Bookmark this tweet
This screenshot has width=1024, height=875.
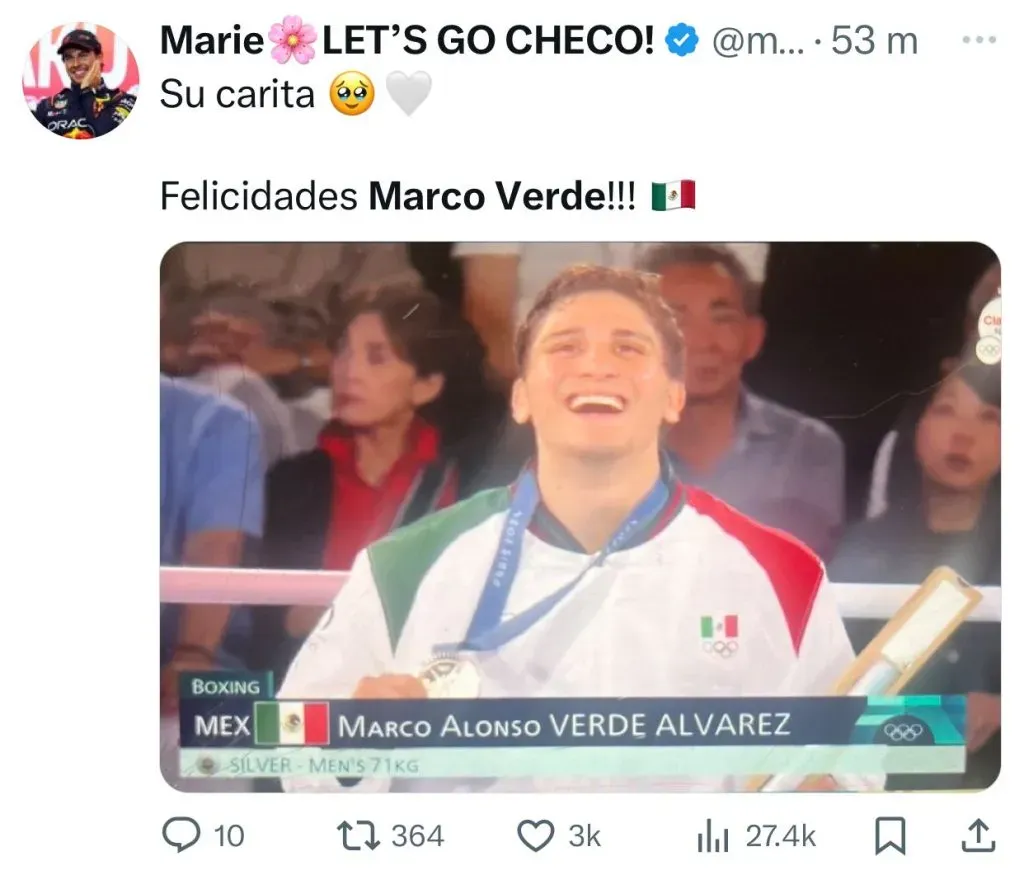click(x=890, y=836)
